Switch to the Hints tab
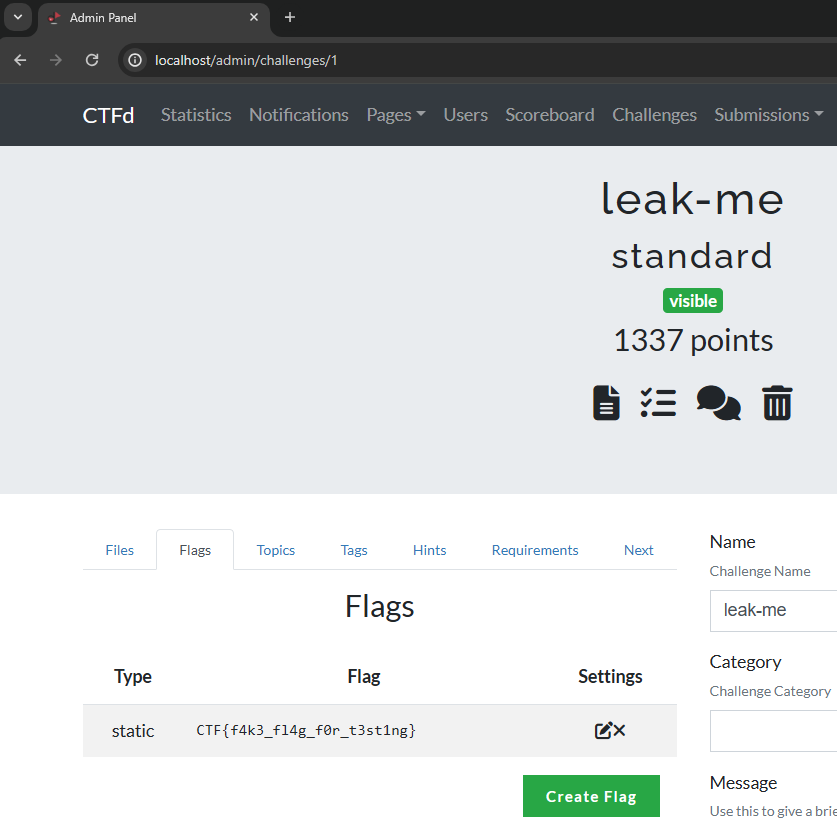Screen dimensions: 837x829 point(429,550)
